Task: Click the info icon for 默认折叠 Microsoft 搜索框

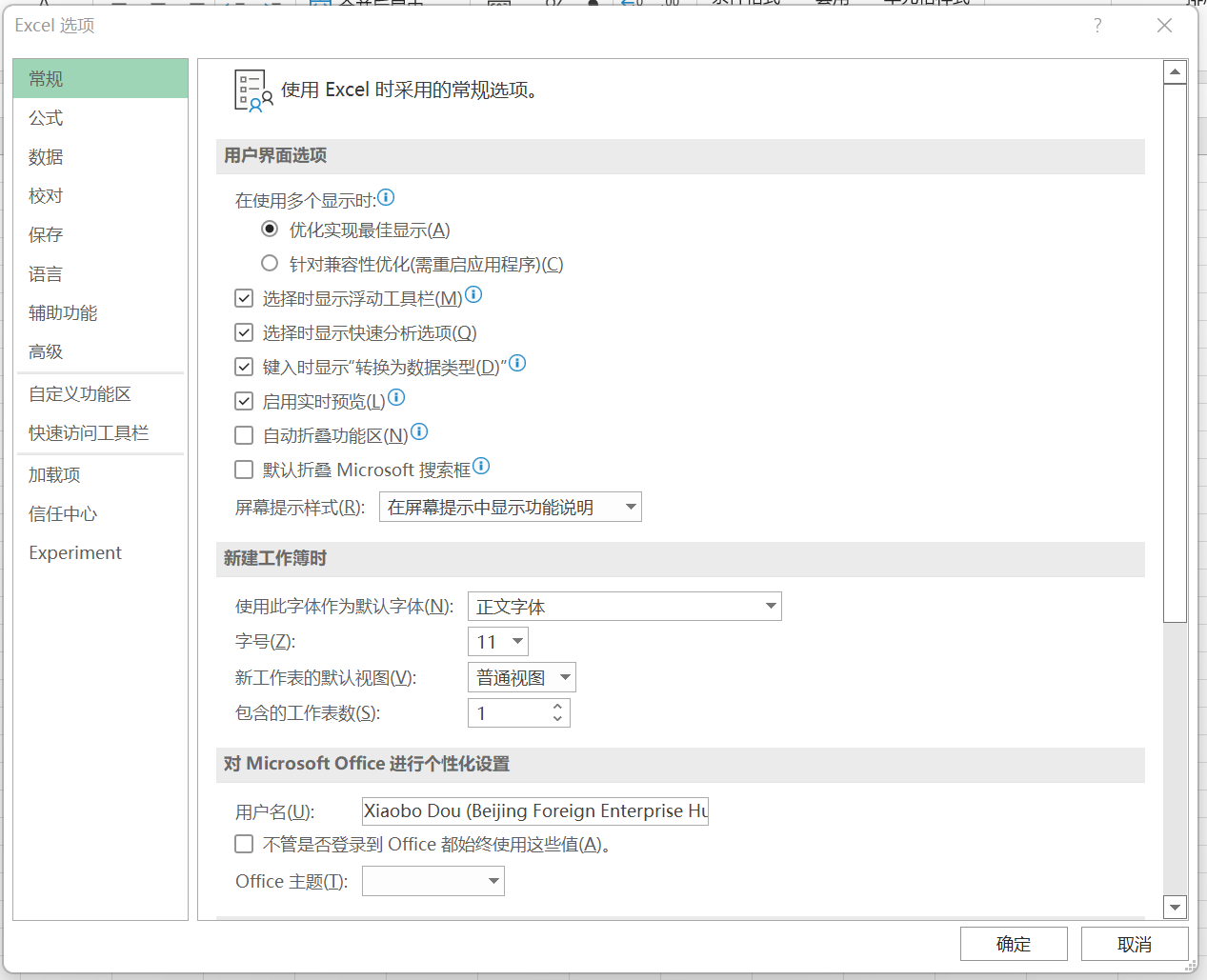Action: [481, 466]
